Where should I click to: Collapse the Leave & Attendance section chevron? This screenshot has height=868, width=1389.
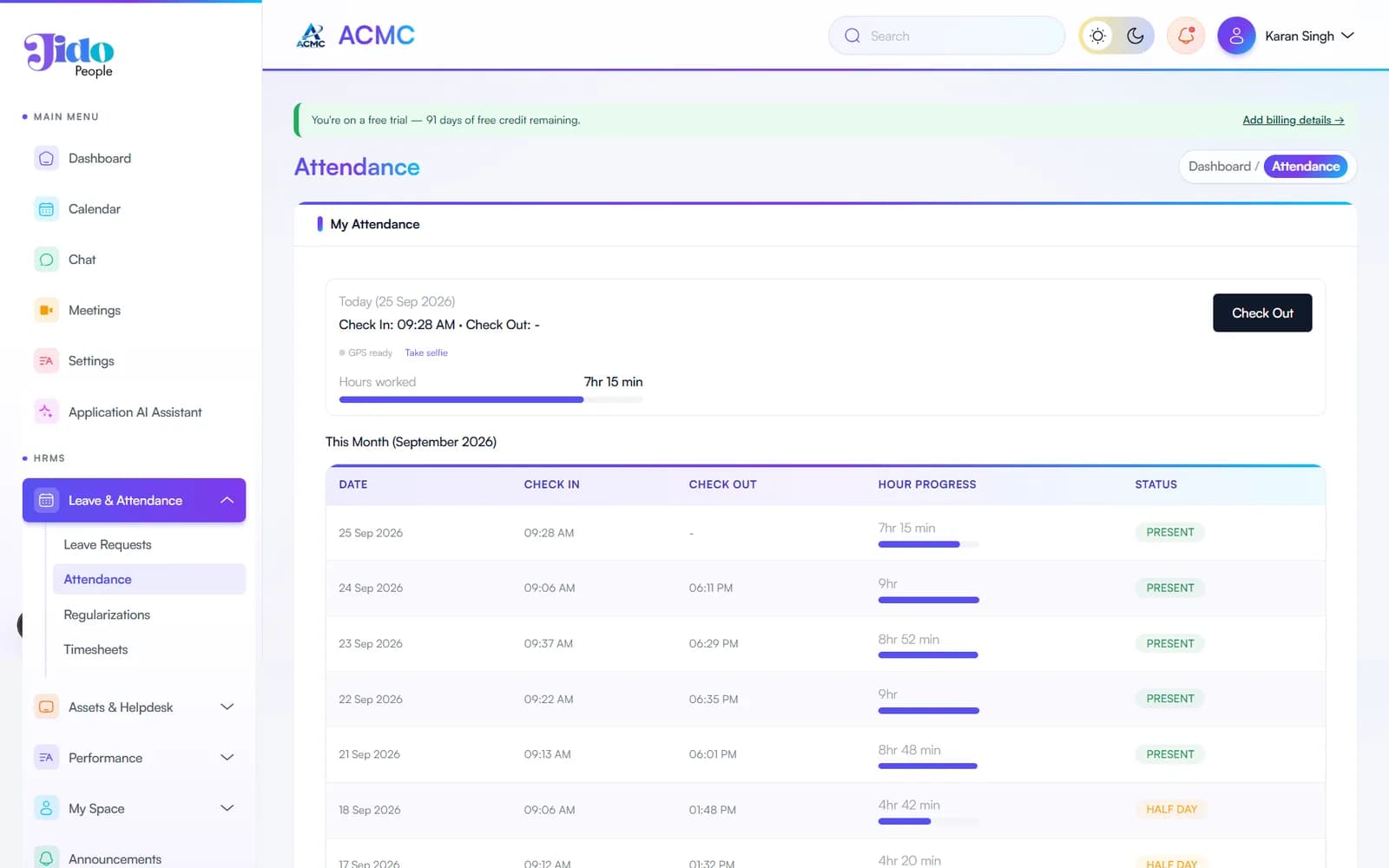point(227,500)
